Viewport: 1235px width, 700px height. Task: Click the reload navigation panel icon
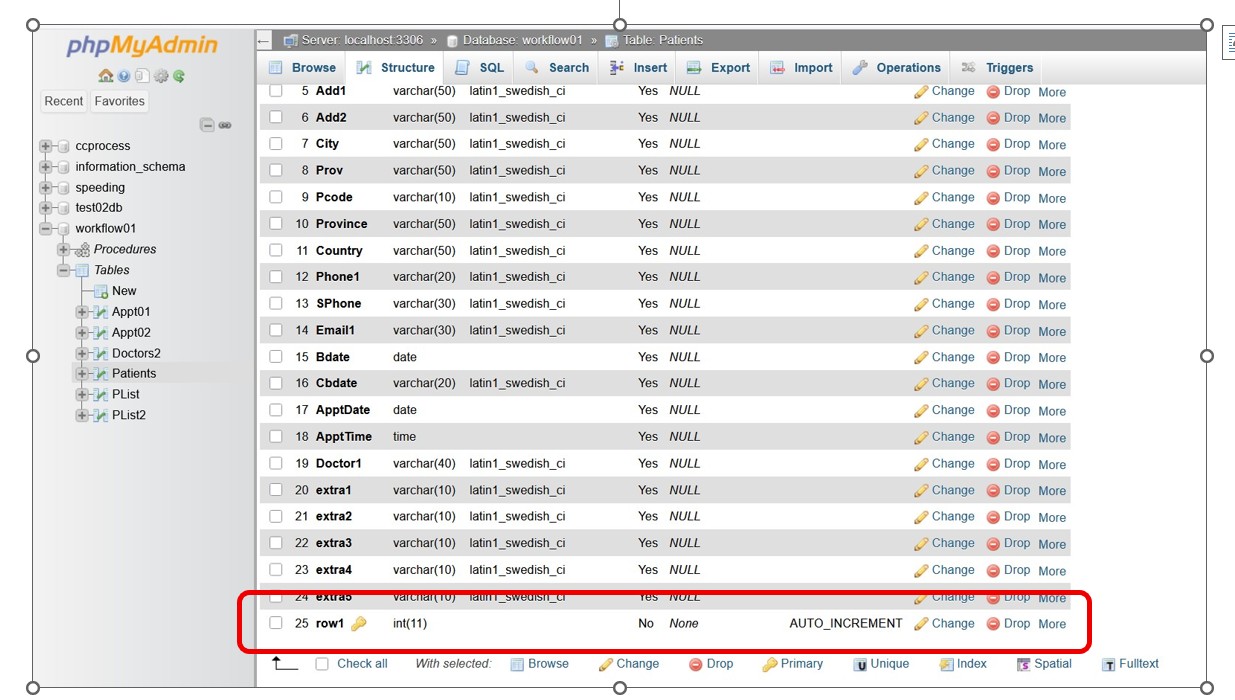179,76
